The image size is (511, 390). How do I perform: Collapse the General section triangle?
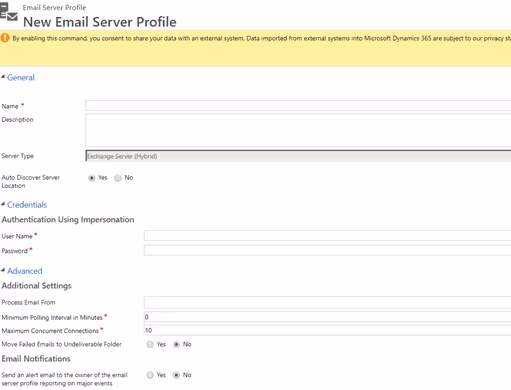click(x=3, y=77)
